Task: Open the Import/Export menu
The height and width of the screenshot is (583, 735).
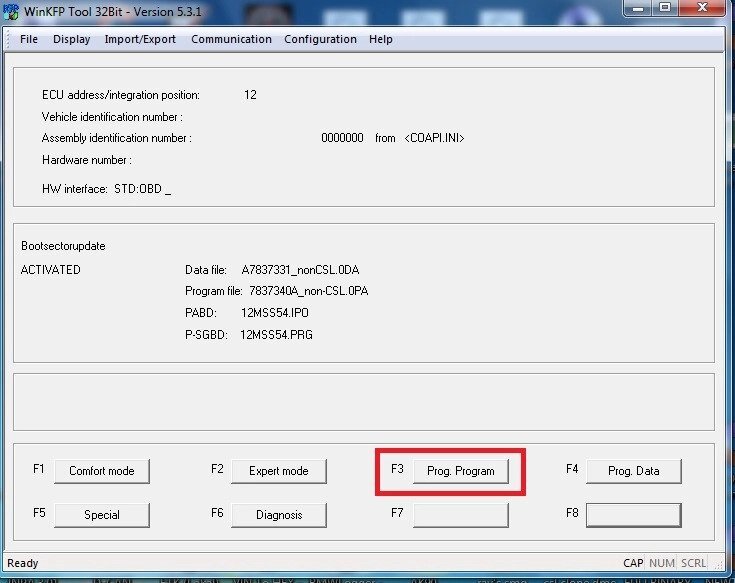Action: [140, 39]
